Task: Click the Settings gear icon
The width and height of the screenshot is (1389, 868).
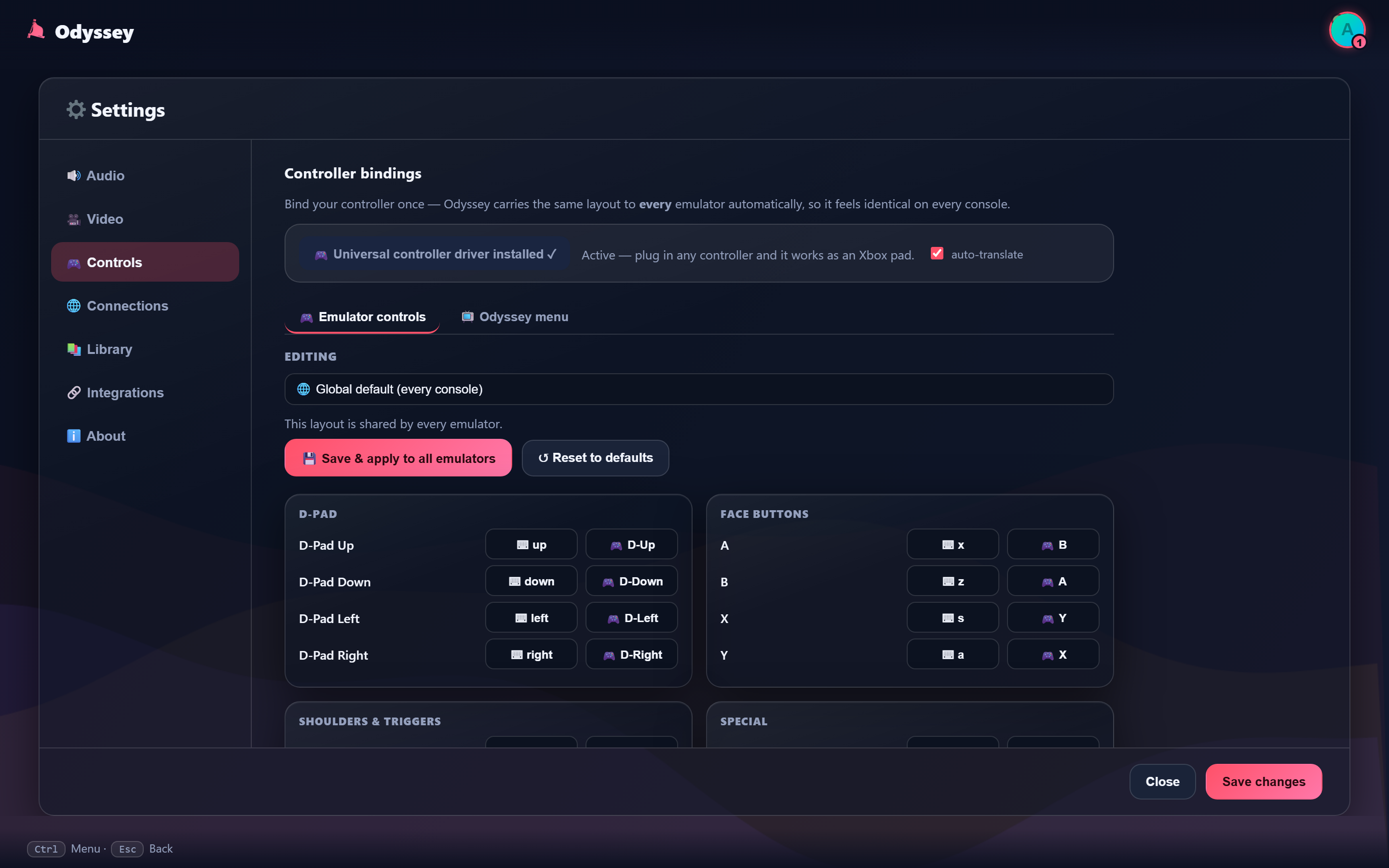Action: [75, 109]
